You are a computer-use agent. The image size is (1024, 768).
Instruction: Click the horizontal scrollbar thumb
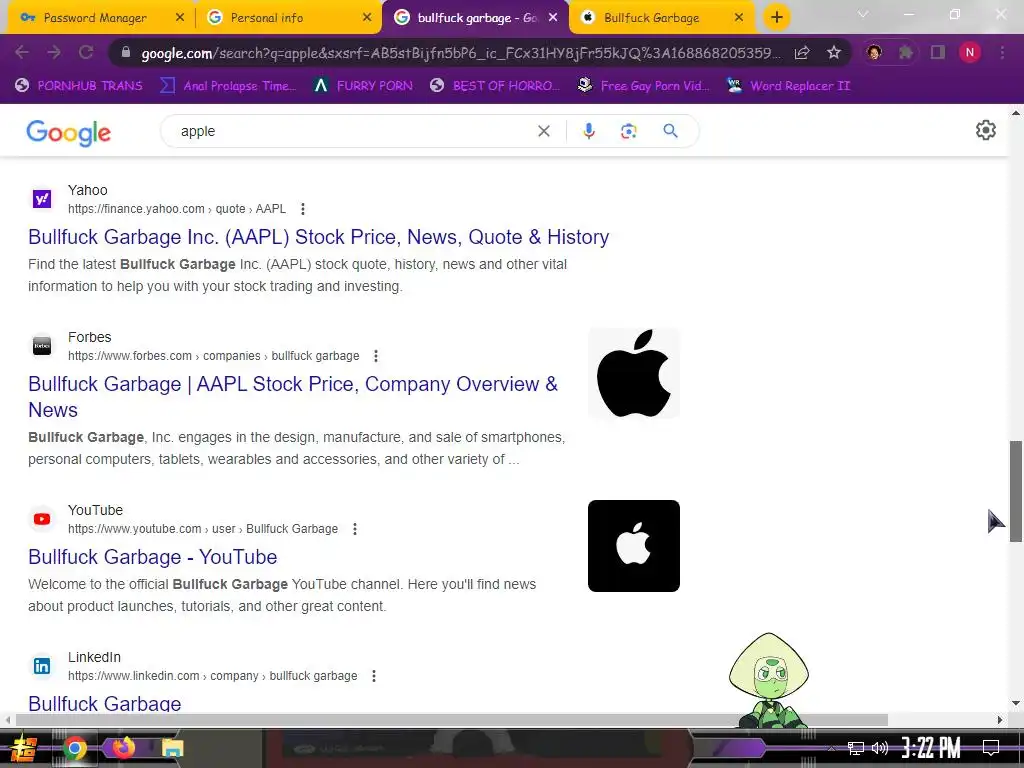click(451, 720)
